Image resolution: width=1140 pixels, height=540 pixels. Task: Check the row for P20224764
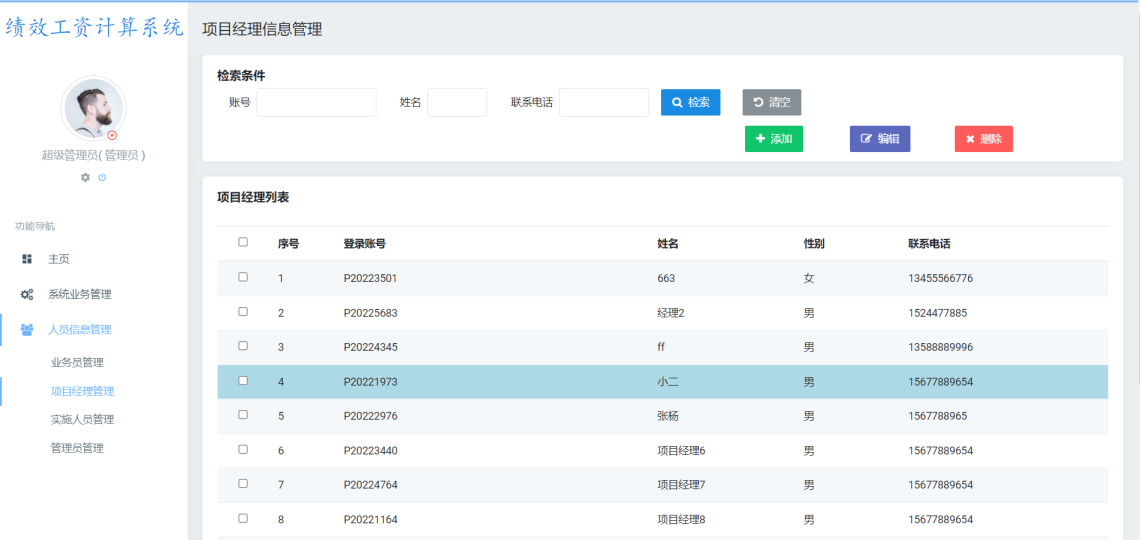(x=243, y=484)
